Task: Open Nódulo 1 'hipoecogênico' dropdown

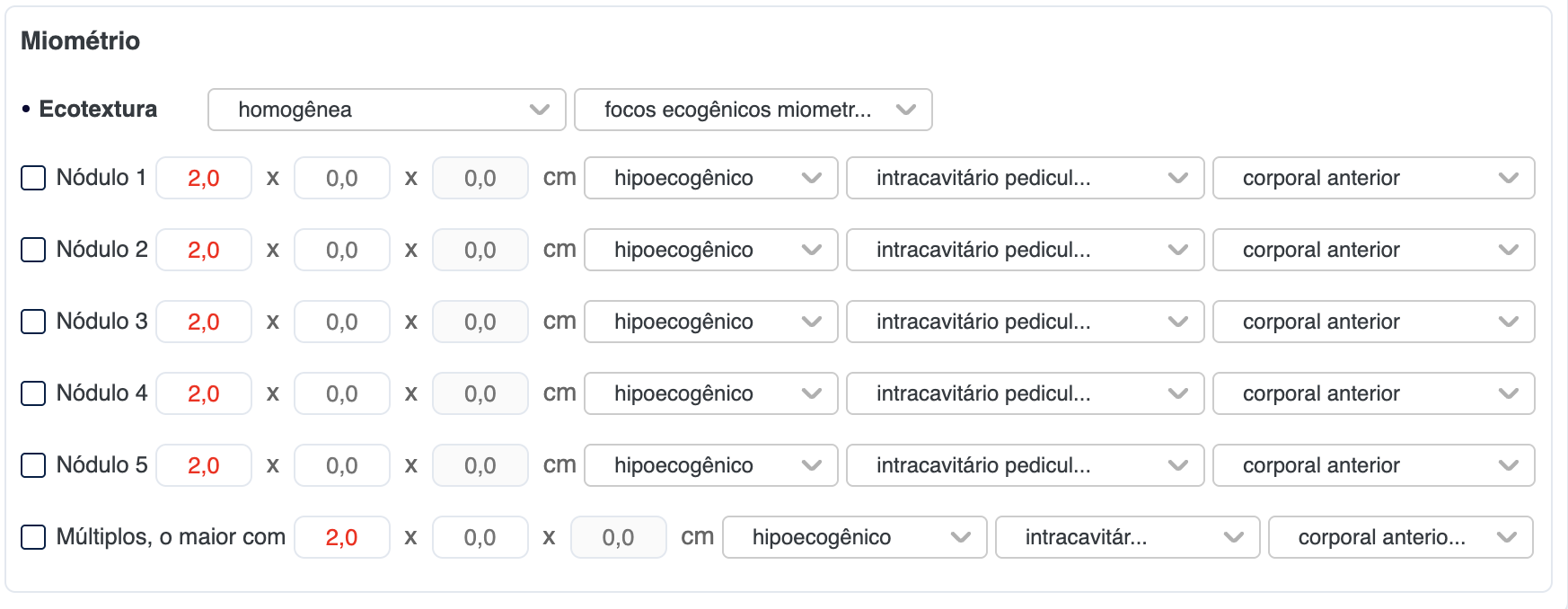Action: click(710, 178)
